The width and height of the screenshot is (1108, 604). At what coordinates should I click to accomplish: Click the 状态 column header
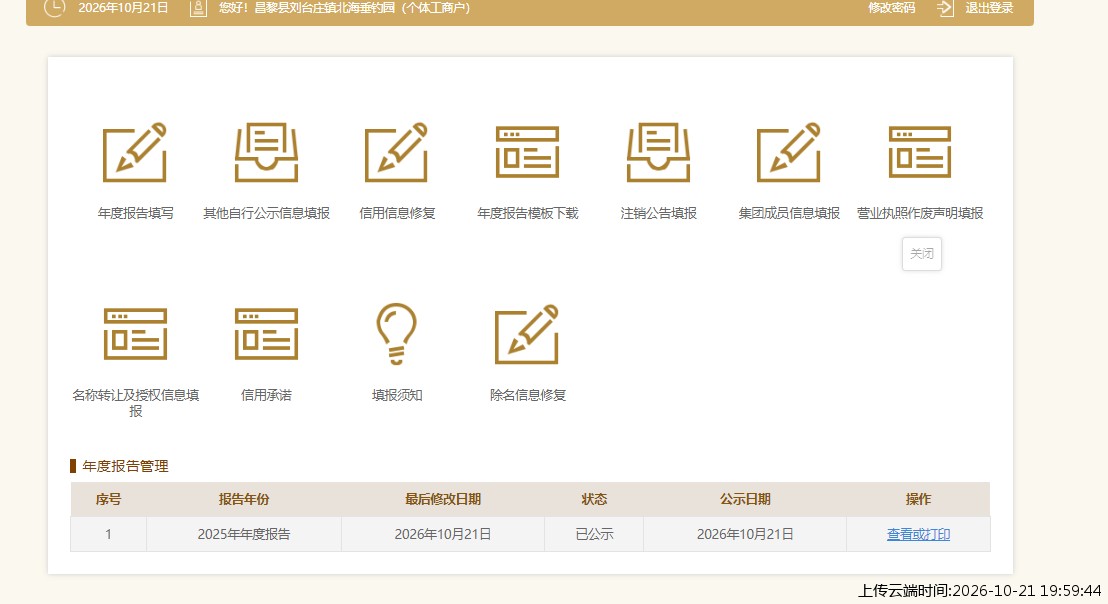point(594,499)
